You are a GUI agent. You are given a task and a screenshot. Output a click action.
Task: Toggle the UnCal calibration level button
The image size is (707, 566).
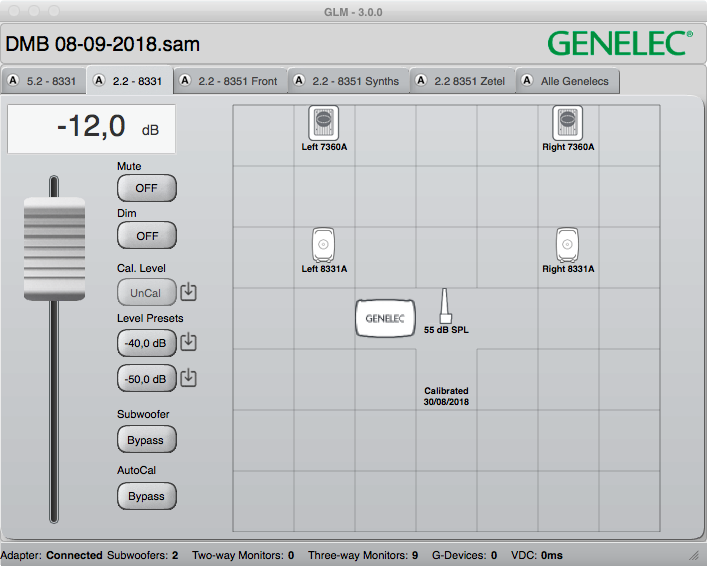[x=147, y=293]
